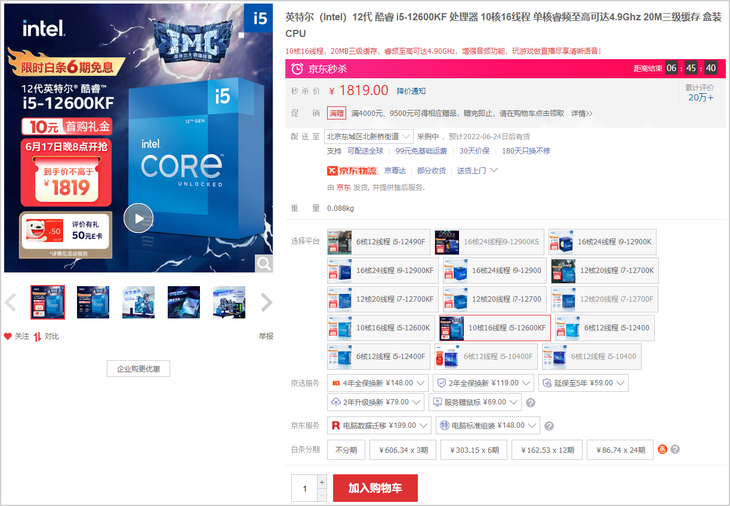Click the help icon in 白条分期 row
Image resolution: width=730 pixels, height=506 pixels.
click(675, 449)
